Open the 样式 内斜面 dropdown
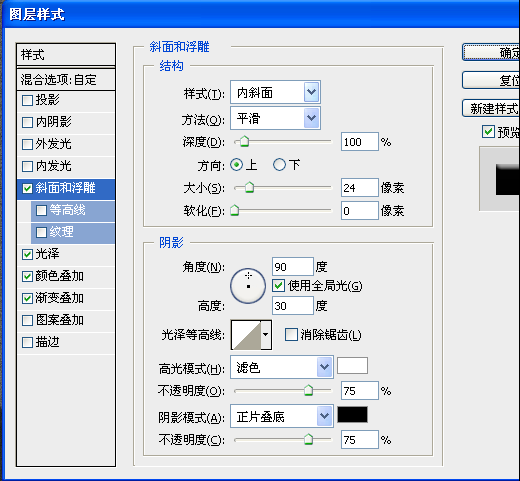The width and height of the screenshot is (520, 481). 275,92
